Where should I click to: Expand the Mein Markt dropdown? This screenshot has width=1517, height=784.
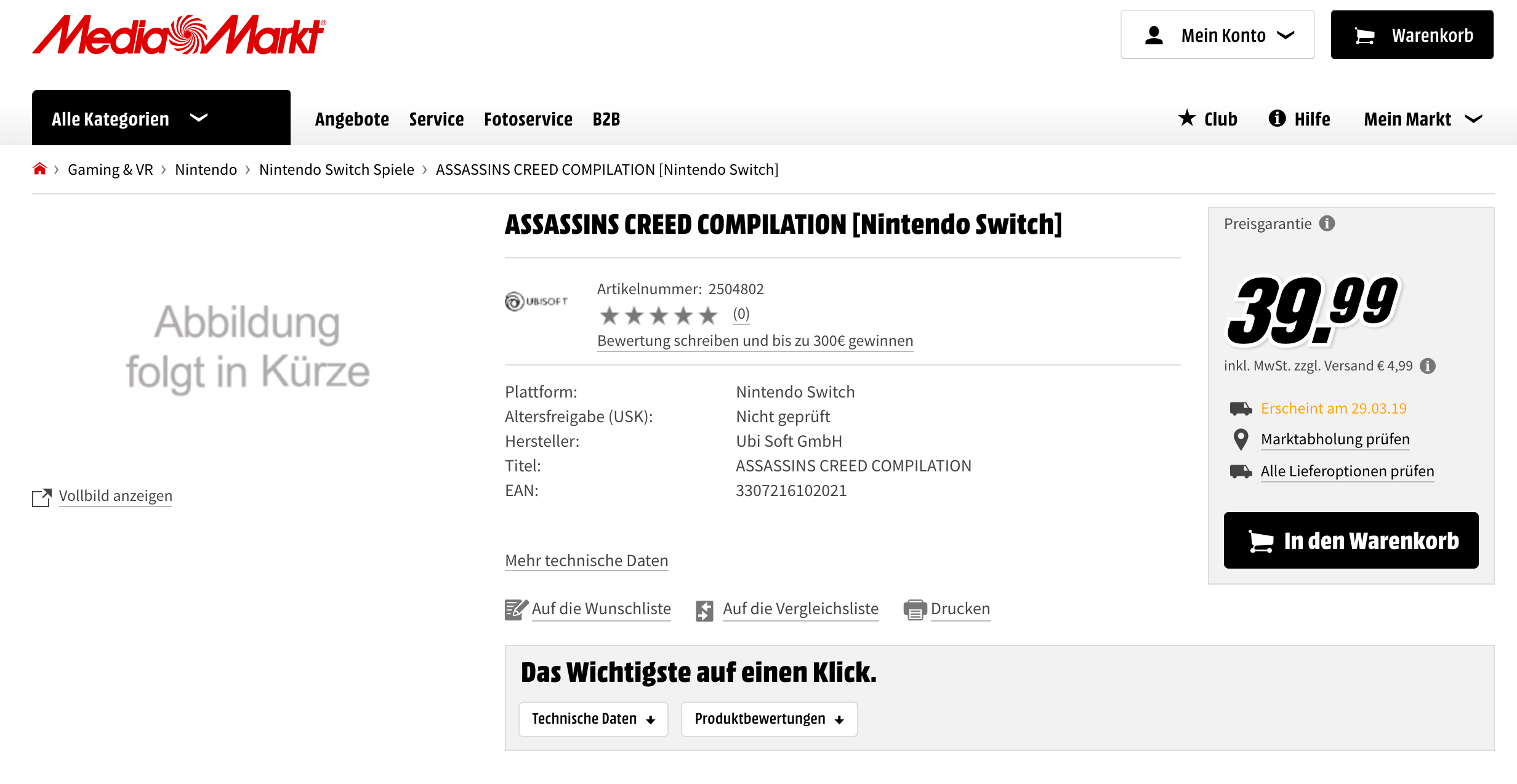pos(1423,119)
